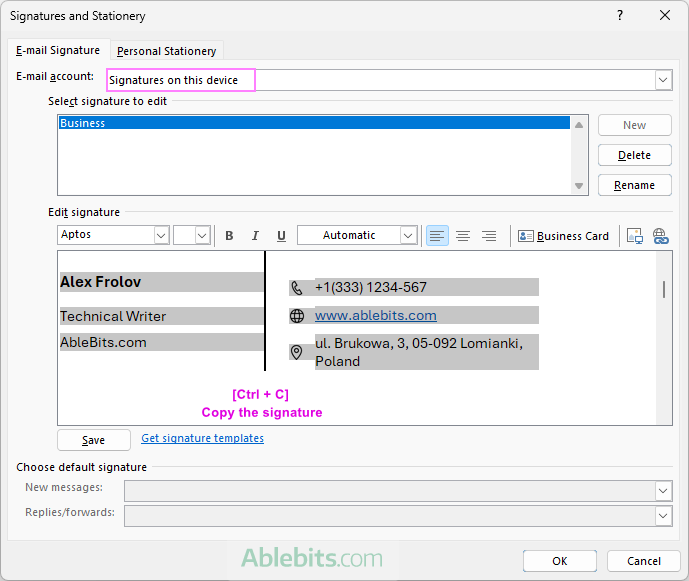Image resolution: width=689 pixels, height=581 pixels.
Task: Click the New signature button
Action: coord(635,125)
